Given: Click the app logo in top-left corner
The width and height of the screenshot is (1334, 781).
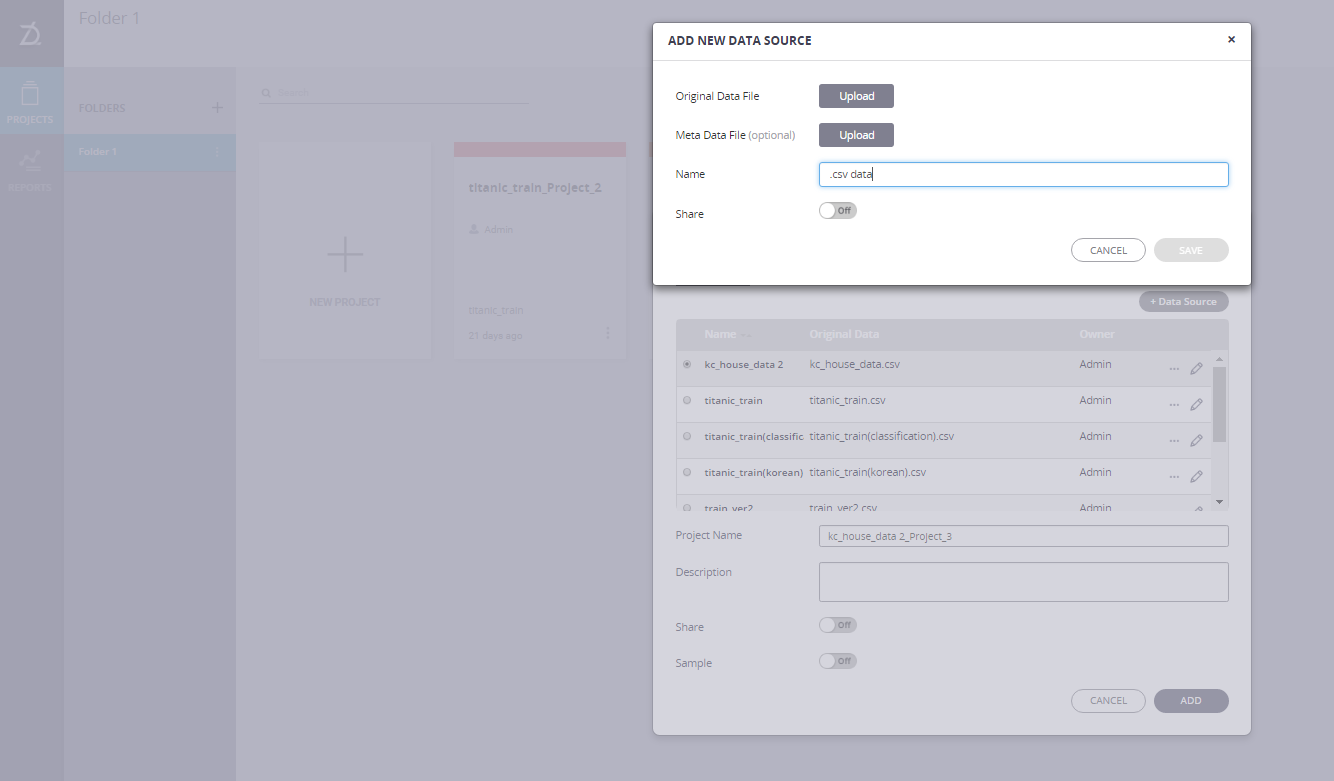Looking at the screenshot, I should point(31,34).
